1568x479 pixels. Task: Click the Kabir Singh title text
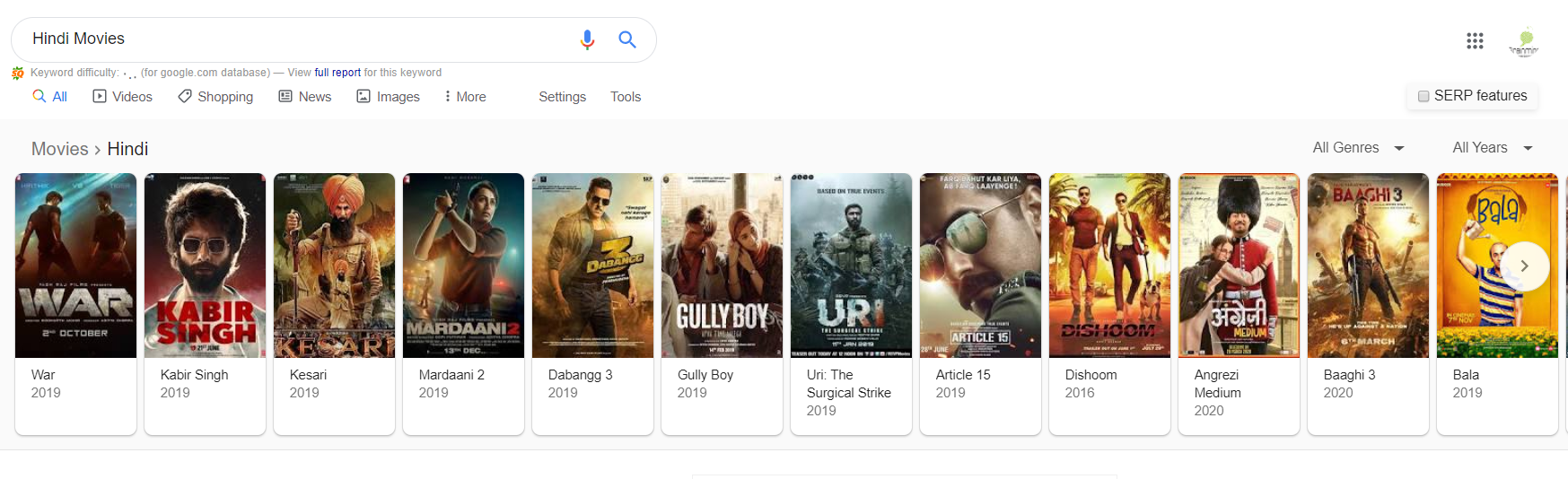[194, 375]
